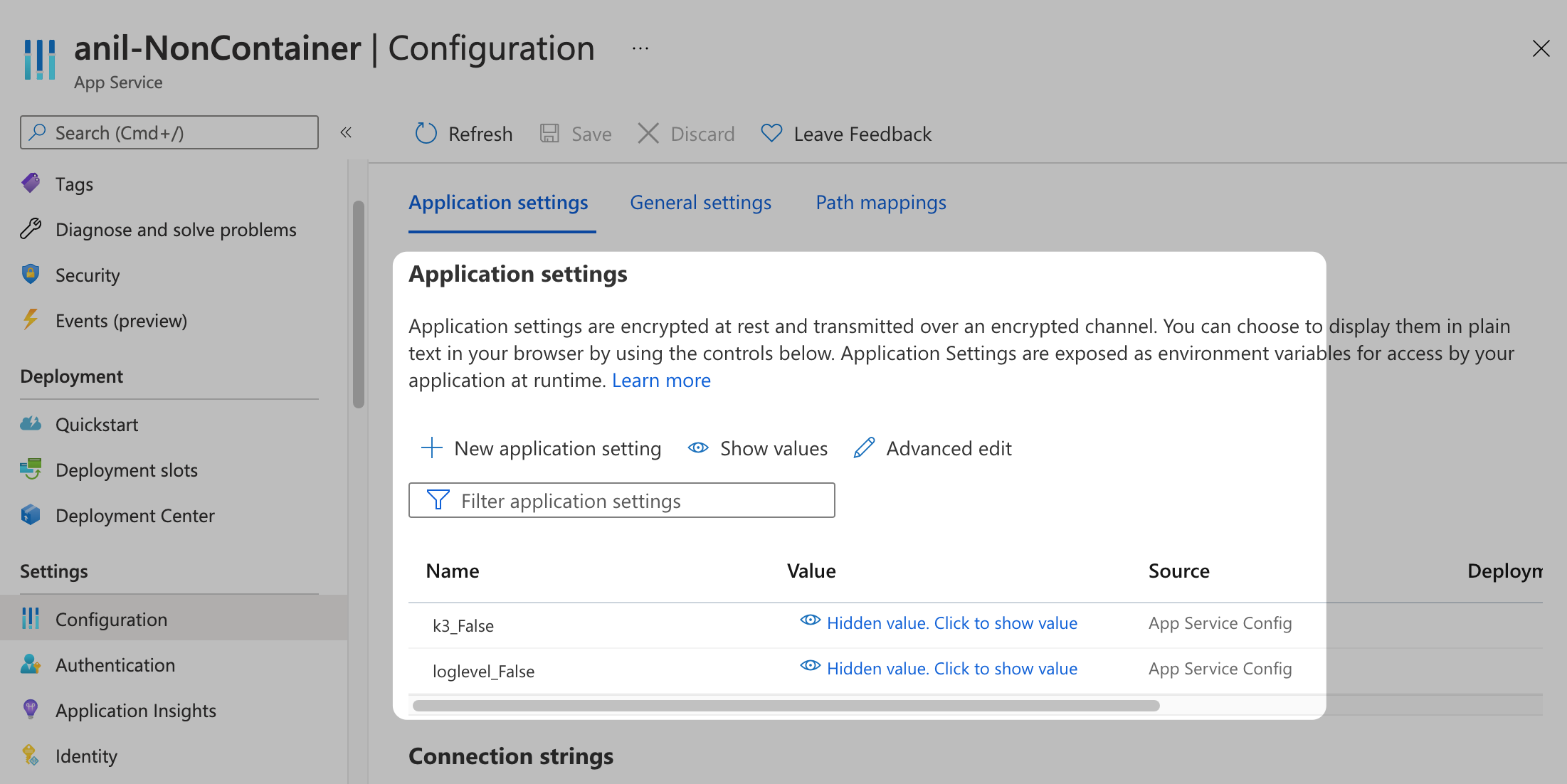
Task: Click the Security shield icon
Action: (31, 275)
